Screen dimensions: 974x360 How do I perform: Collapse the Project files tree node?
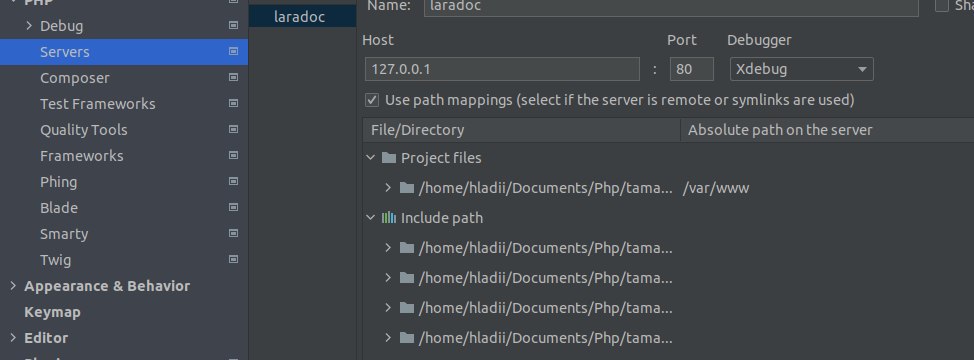(x=371, y=158)
